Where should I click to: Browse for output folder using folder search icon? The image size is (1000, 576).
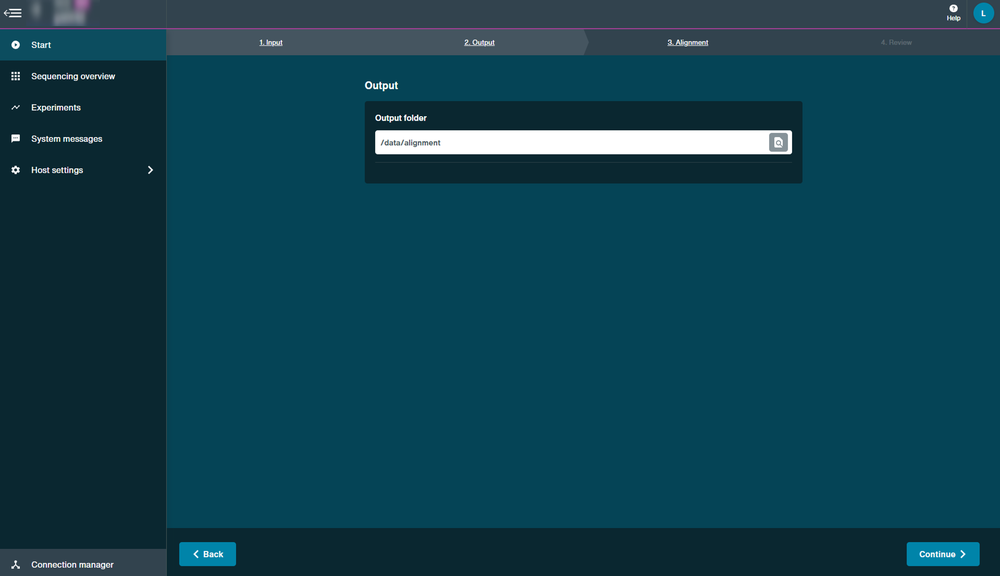(778, 142)
